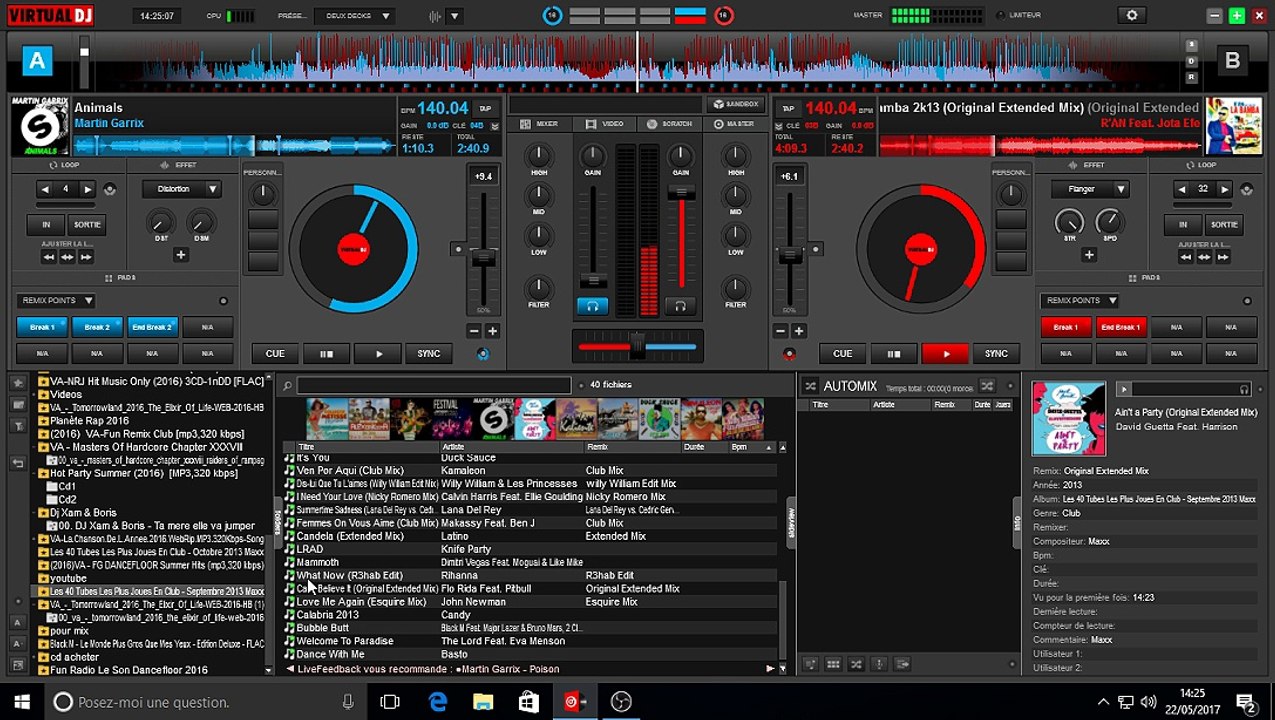This screenshot has width=1275, height=720.
Task: Open Windows Task View
Action: [x=390, y=702]
